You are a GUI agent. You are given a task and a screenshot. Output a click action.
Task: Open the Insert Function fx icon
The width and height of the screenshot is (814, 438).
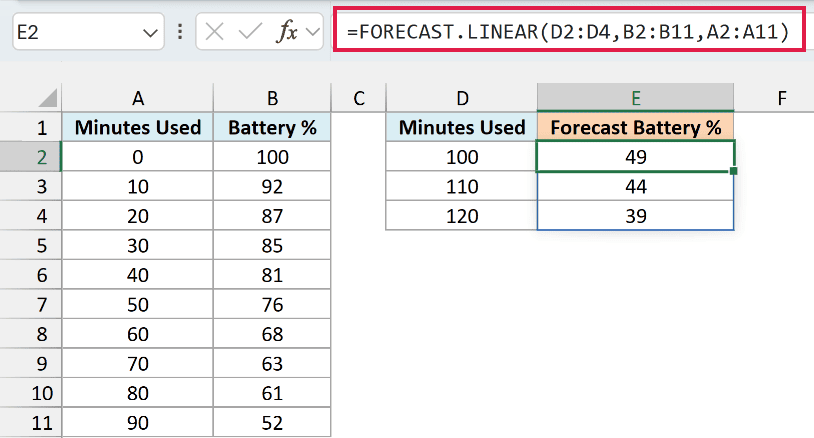287,32
